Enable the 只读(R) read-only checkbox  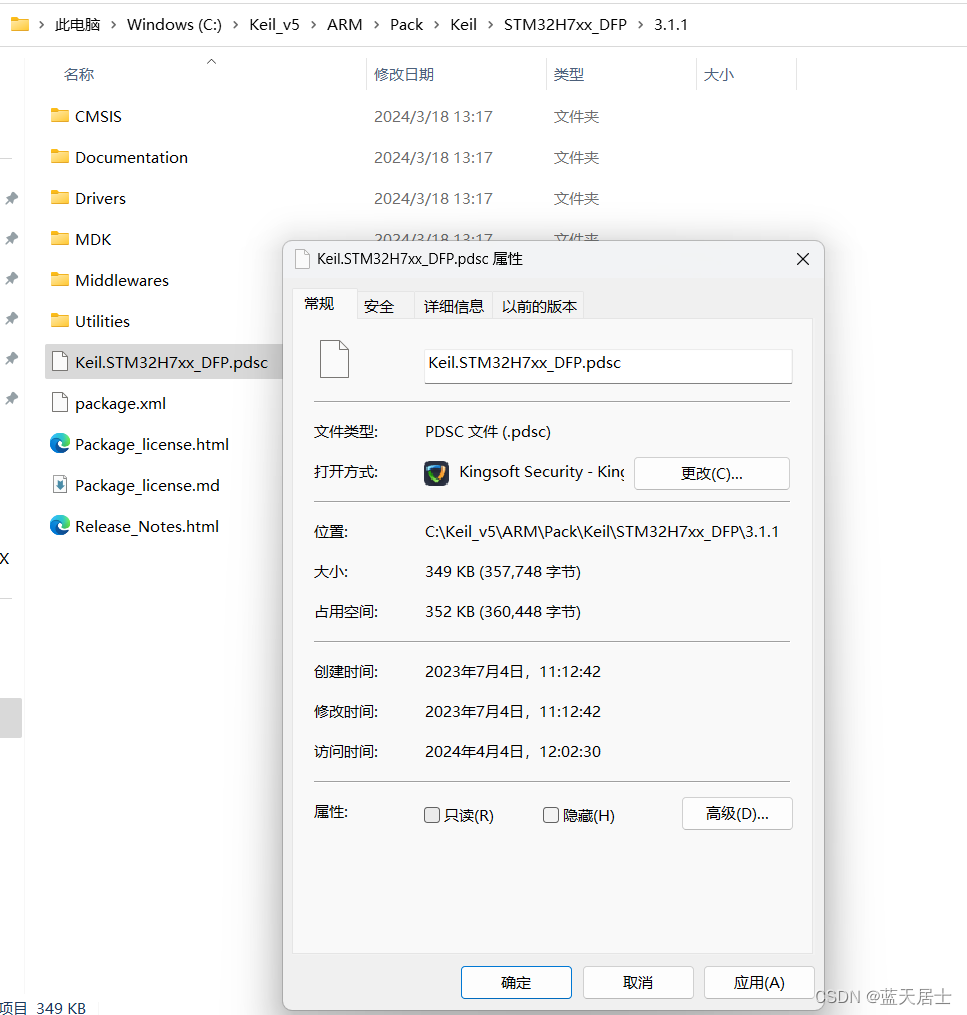click(432, 815)
